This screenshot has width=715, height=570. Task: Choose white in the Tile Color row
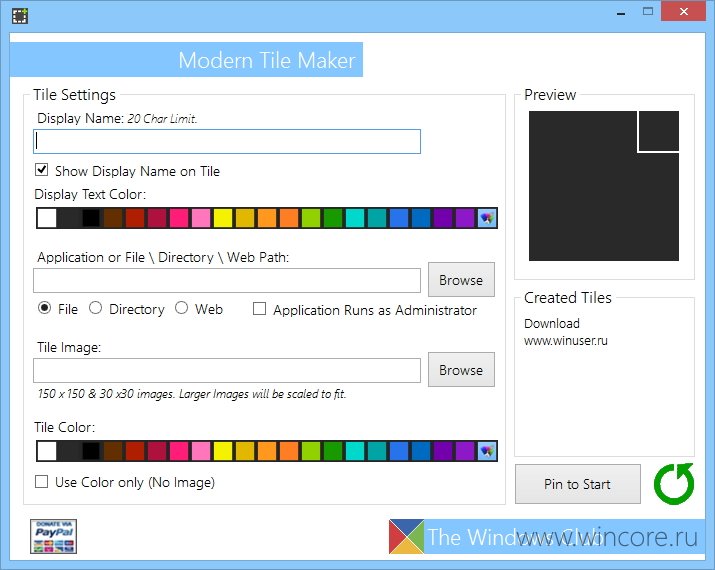(x=47, y=451)
